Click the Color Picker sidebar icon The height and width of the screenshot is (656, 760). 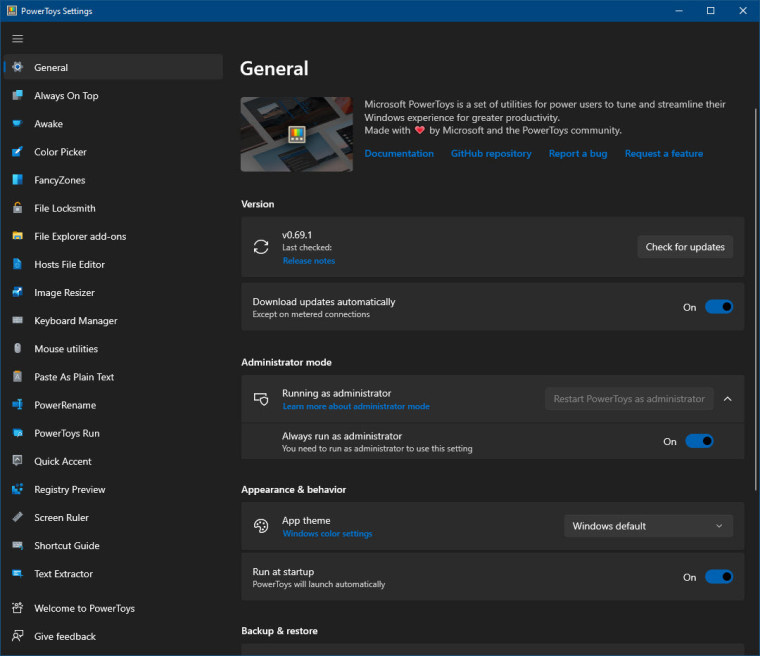coord(17,152)
